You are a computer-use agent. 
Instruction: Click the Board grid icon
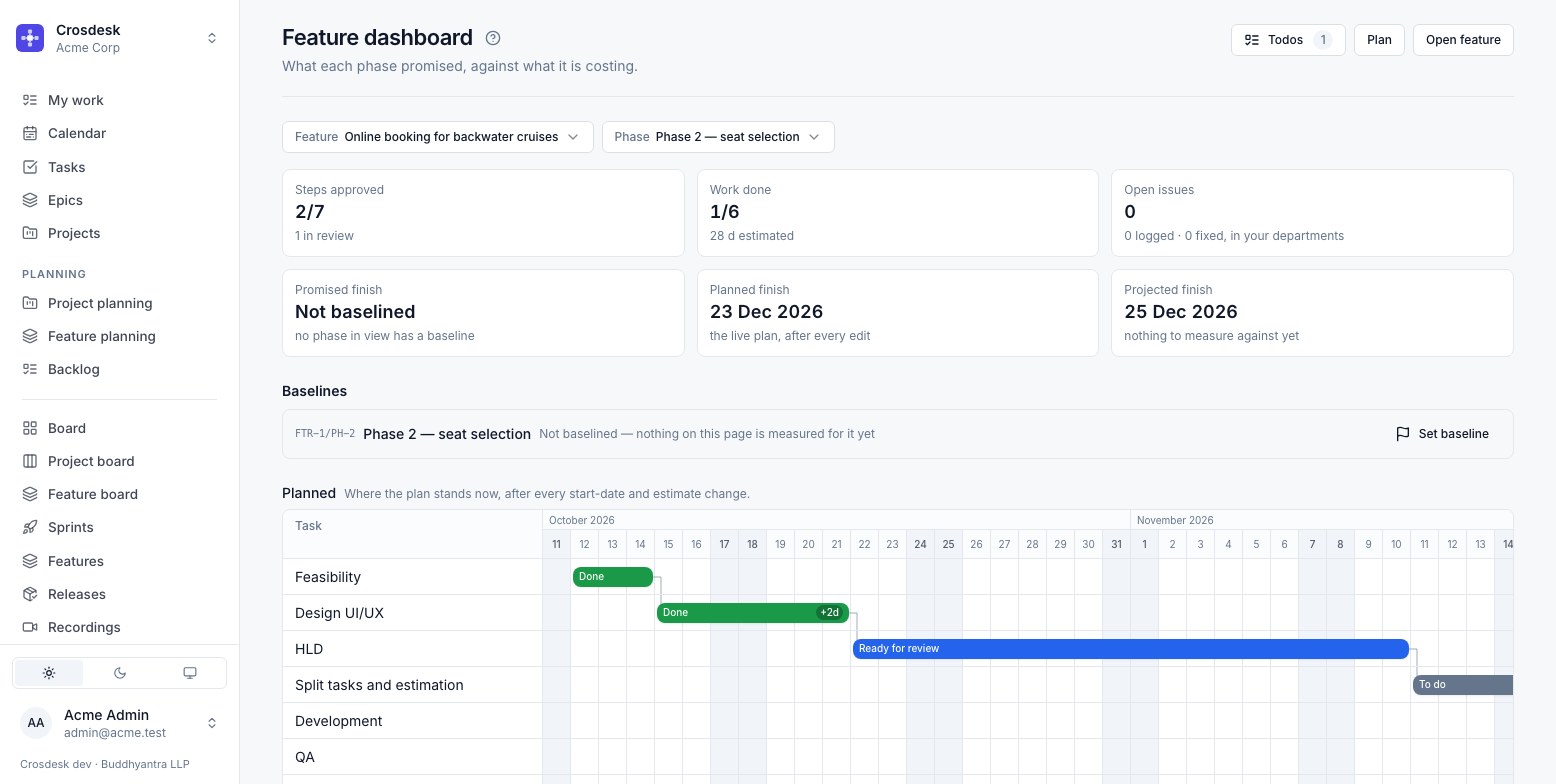[x=30, y=428]
